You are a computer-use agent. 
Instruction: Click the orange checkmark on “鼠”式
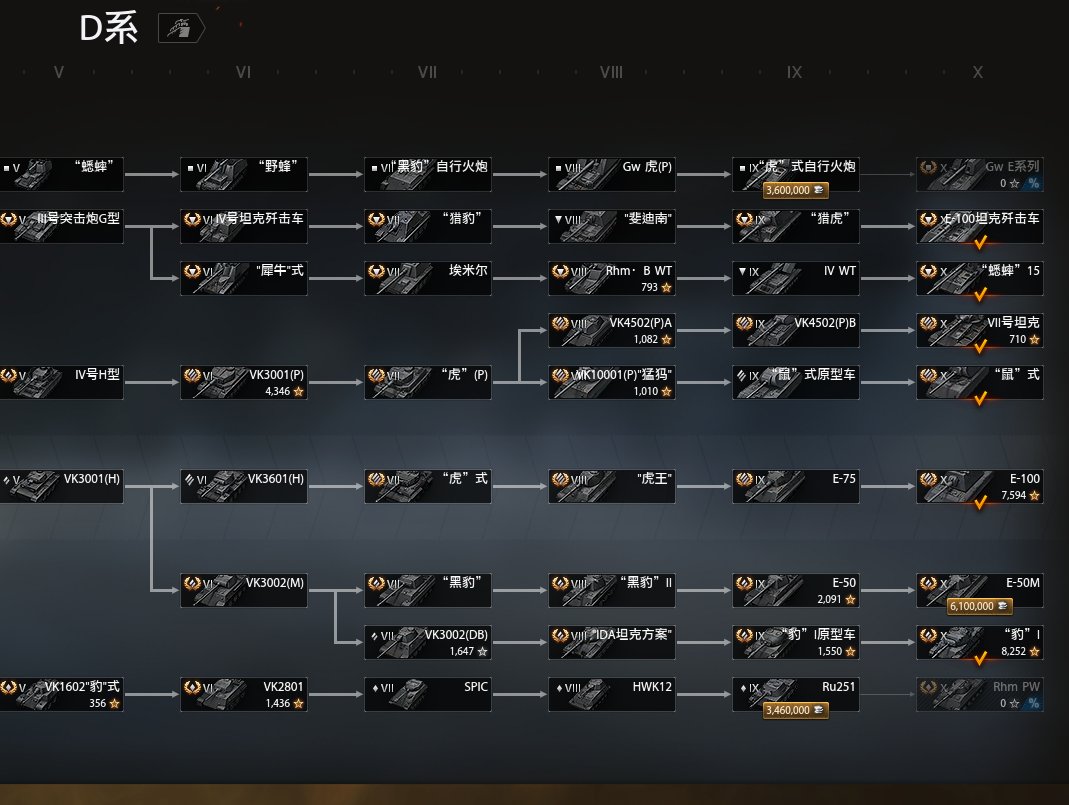(x=980, y=398)
